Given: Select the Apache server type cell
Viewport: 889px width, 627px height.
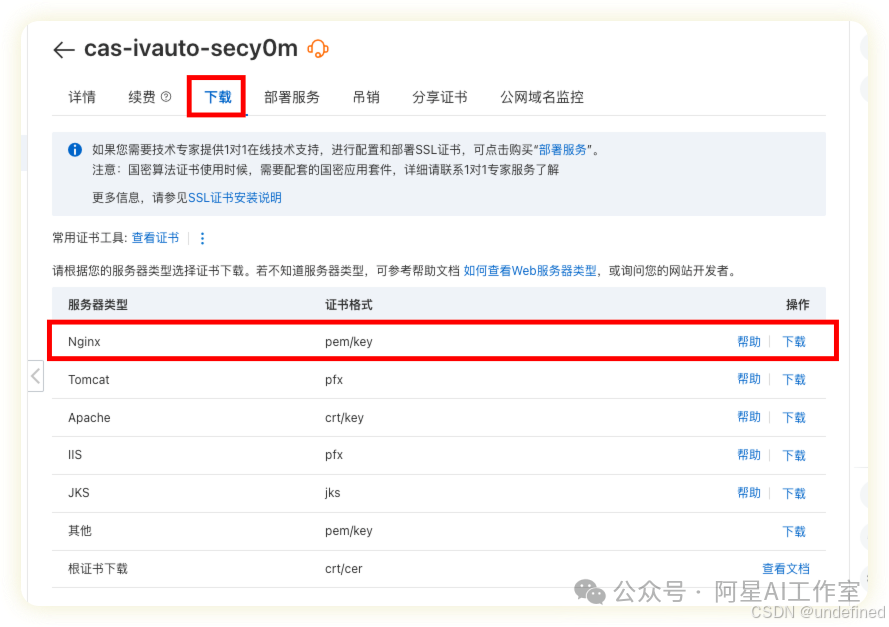Looking at the screenshot, I should [90, 417].
